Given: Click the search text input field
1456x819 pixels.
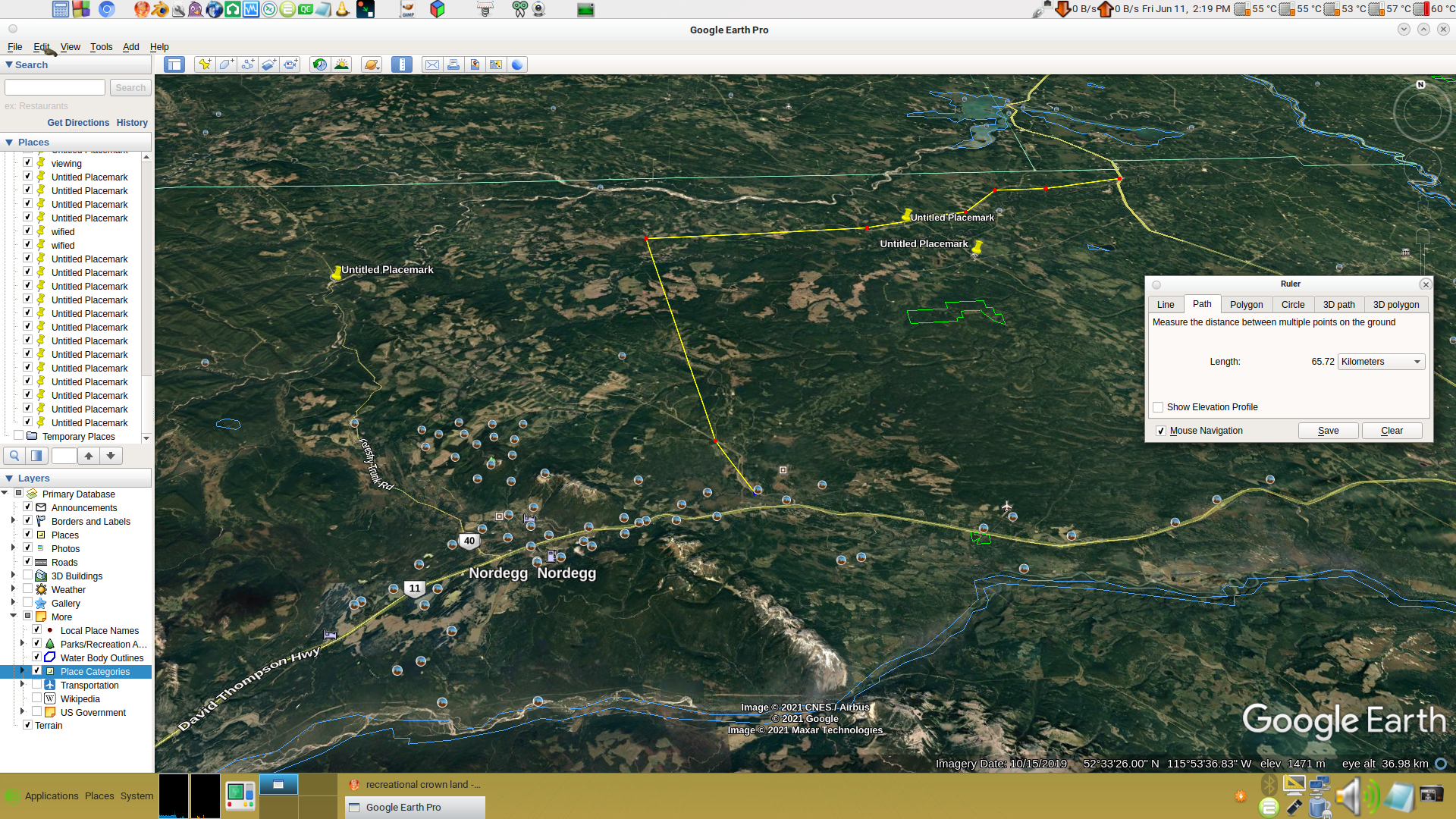Looking at the screenshot, I should 55,88.
